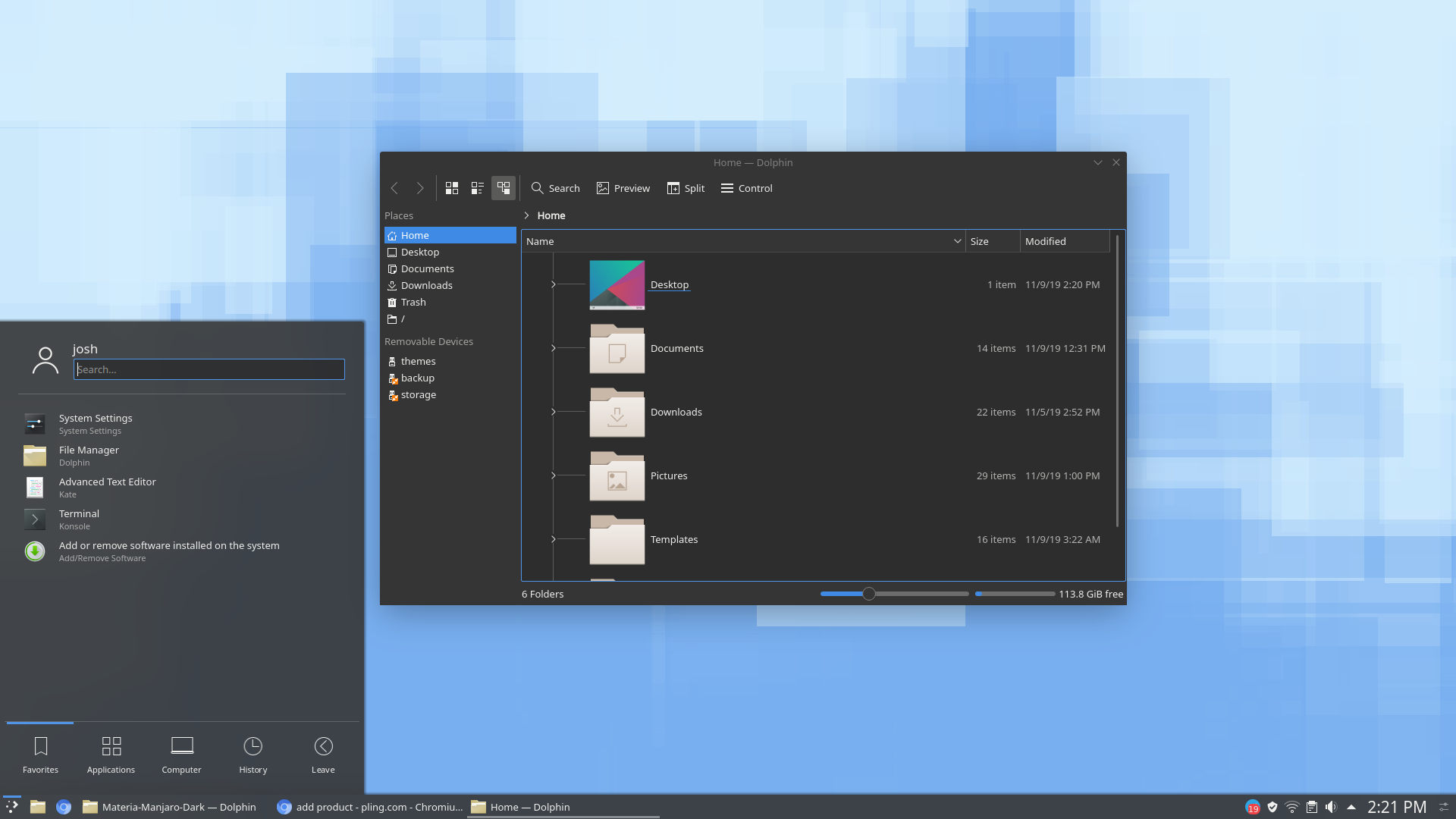
Task: Expand the Pictures folder tree row
Action: [554, 475]
